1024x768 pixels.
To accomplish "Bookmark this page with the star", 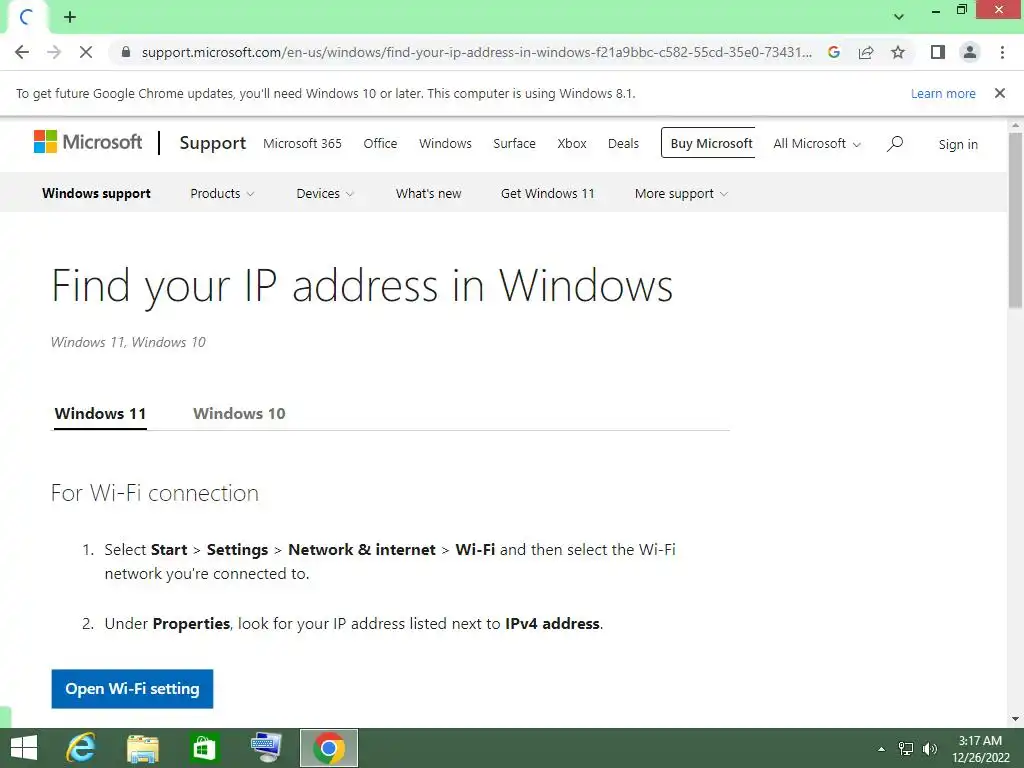I will tap(898, 52).
